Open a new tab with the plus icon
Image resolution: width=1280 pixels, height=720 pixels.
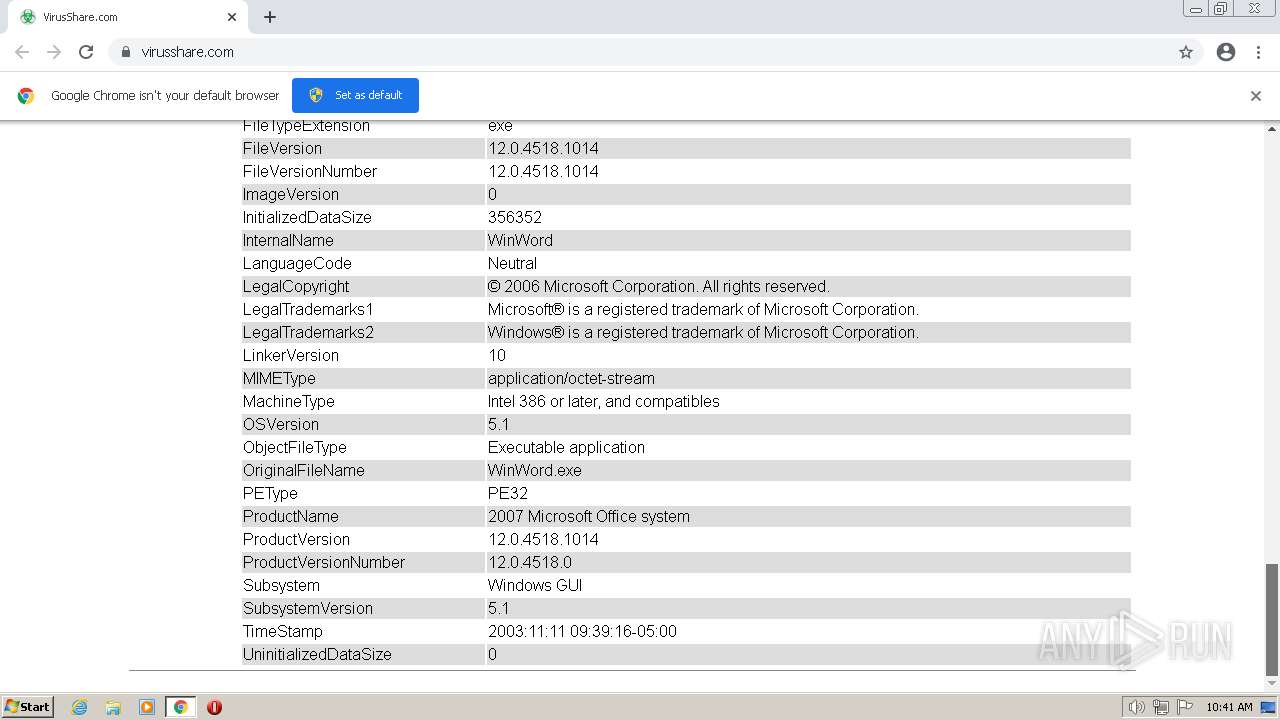(270, 17)
